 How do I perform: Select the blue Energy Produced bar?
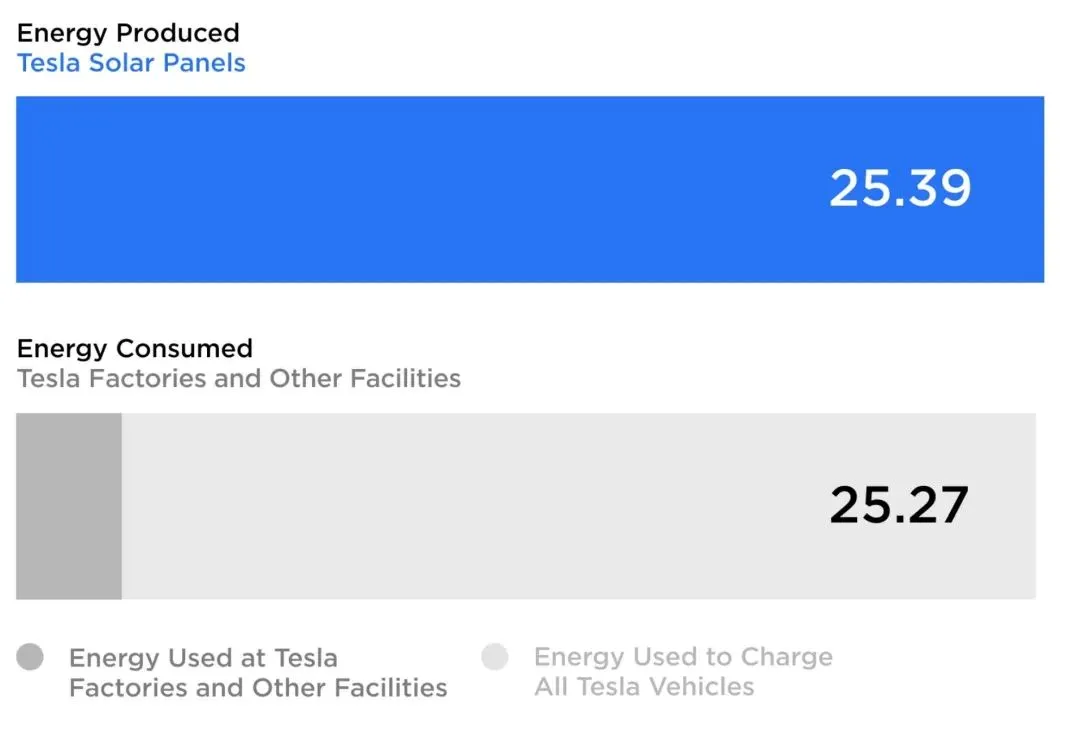[530, 189]
